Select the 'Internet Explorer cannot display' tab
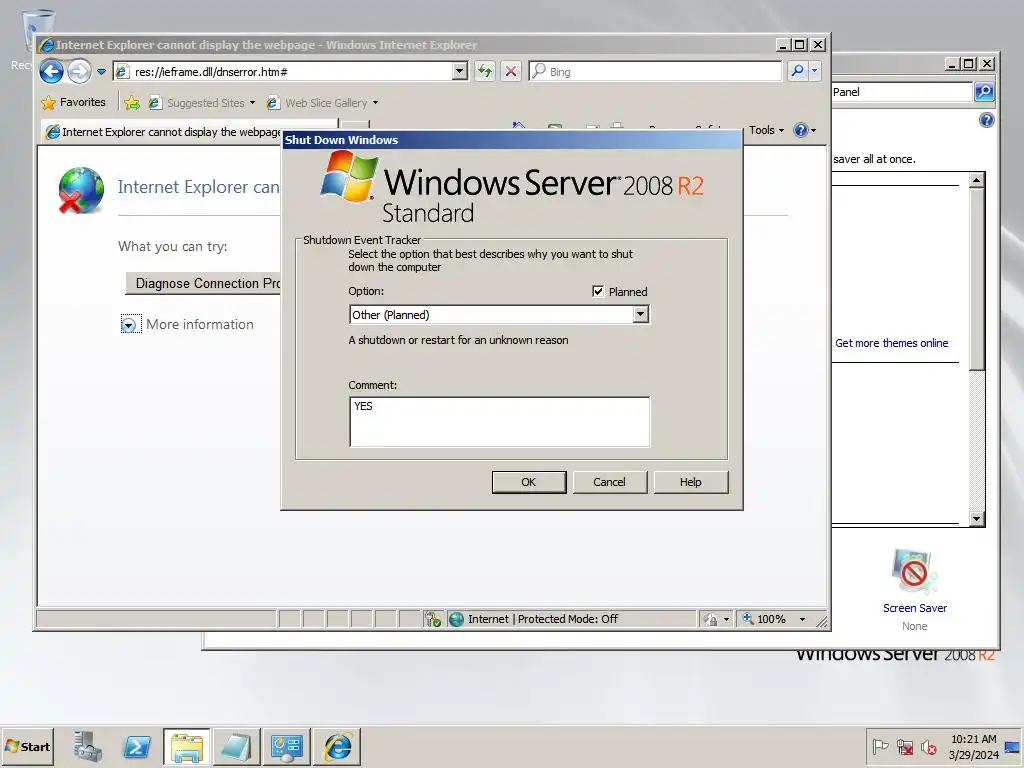This screenshot has width=1024, height=768. [162, 132]
